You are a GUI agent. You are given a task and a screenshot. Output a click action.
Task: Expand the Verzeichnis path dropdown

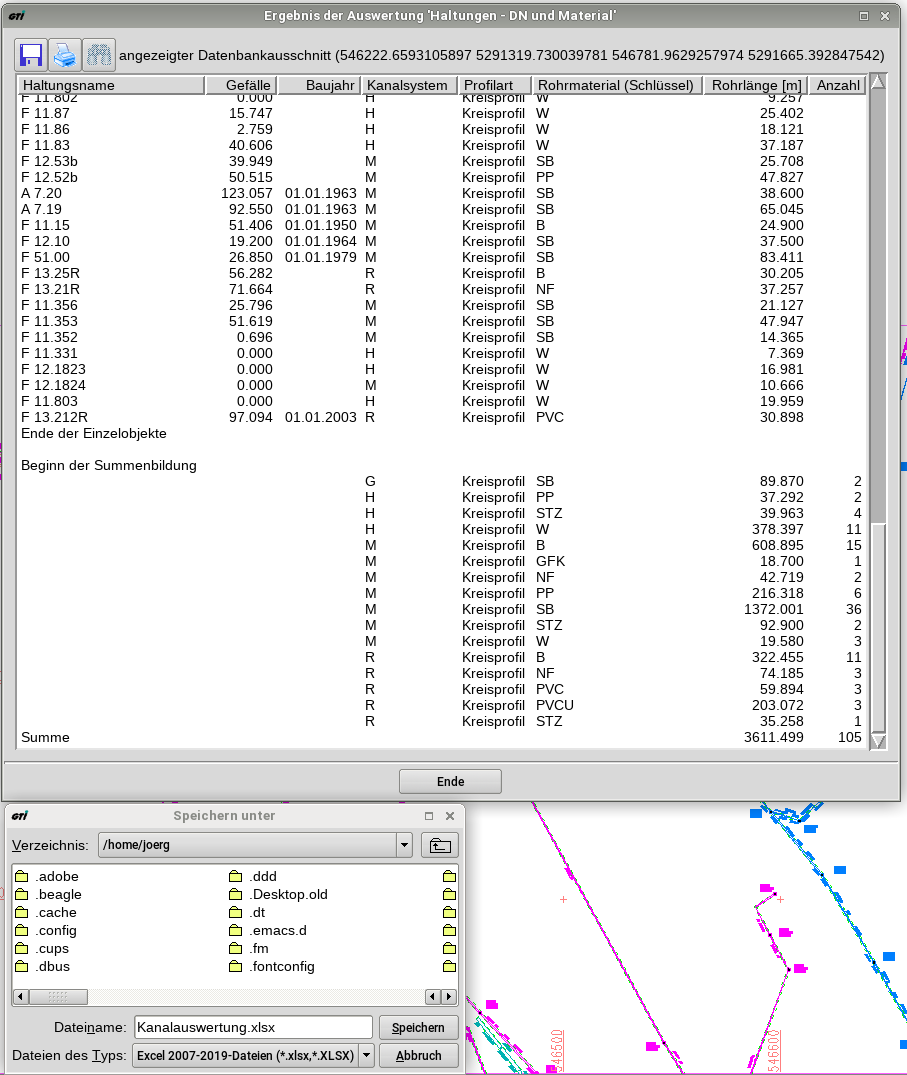tap(404, 845)
